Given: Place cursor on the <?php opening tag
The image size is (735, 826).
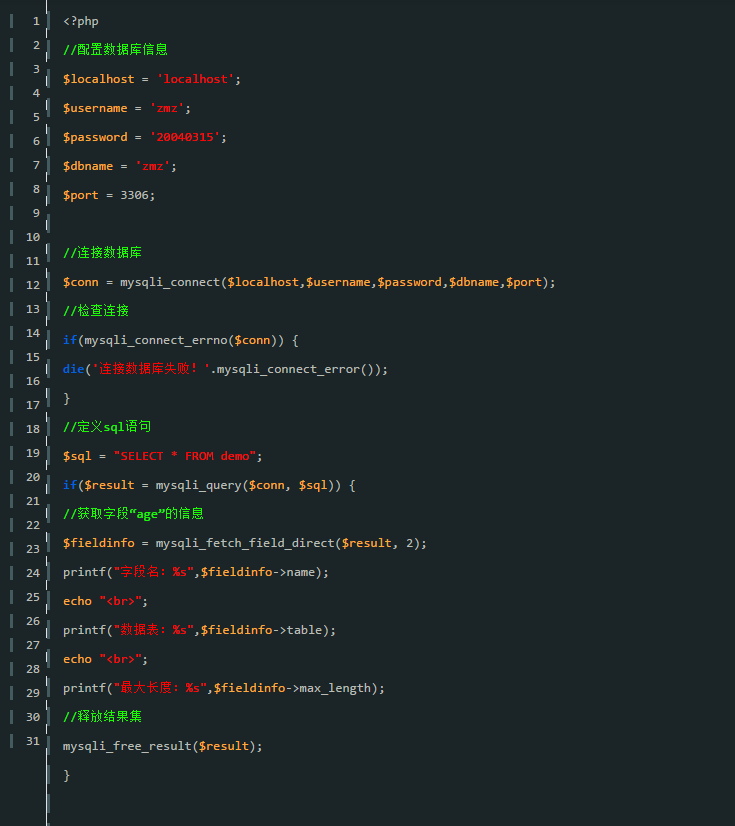Looking at the screenshot, I should click(x=81, y=21).
